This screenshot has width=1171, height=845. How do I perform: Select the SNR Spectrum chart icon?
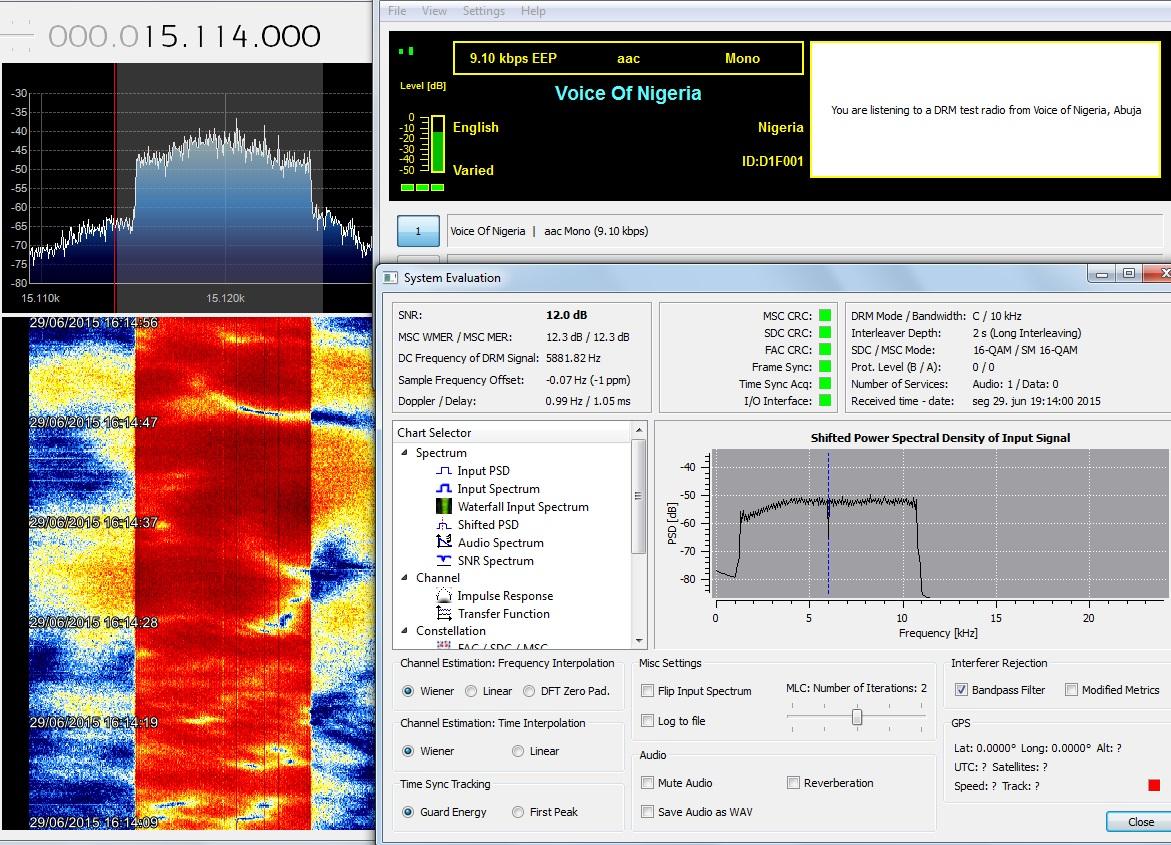coord(445,561)
